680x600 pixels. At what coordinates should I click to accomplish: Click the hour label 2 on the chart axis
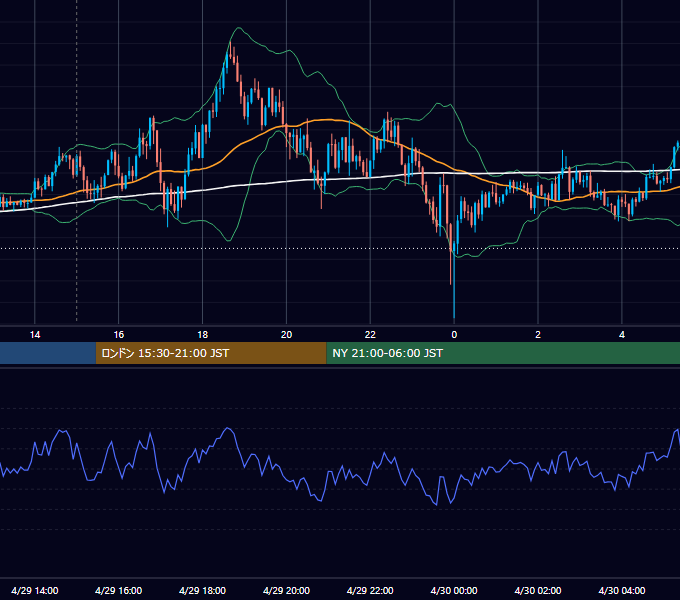click(x=538, y=335)
